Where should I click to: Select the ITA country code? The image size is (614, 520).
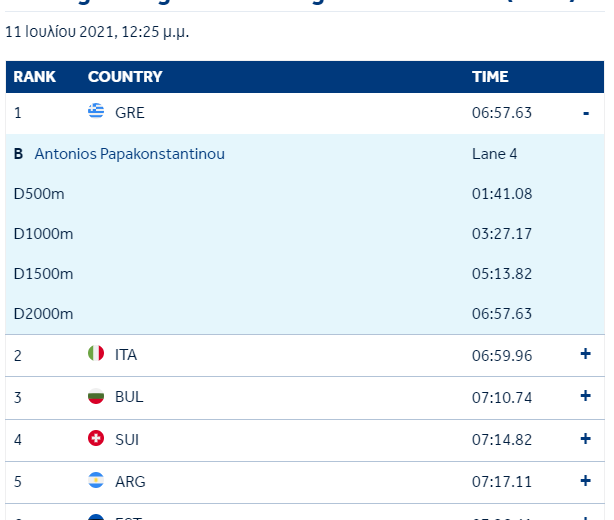[126, 354]
